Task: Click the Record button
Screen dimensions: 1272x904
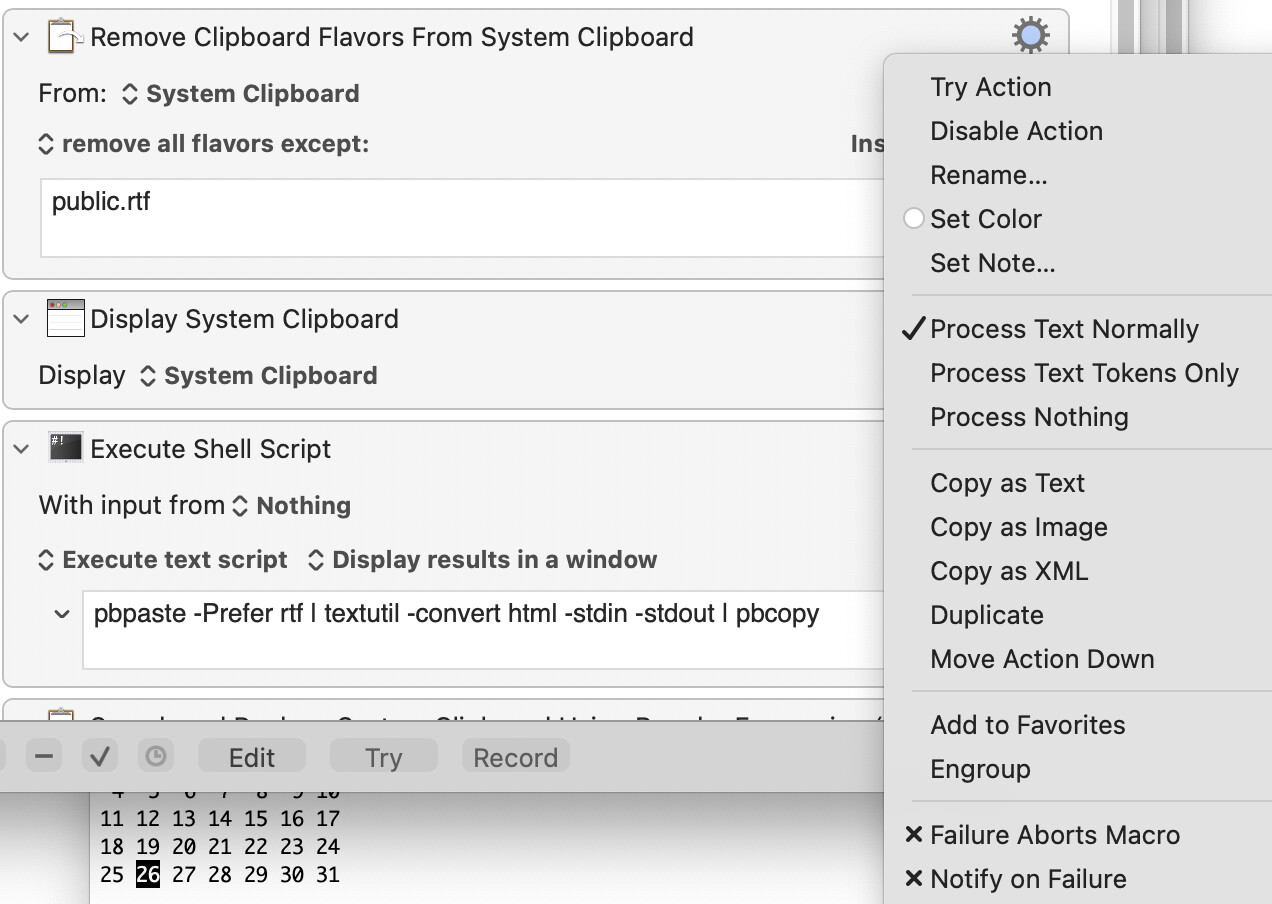Action: pos(515,757)
